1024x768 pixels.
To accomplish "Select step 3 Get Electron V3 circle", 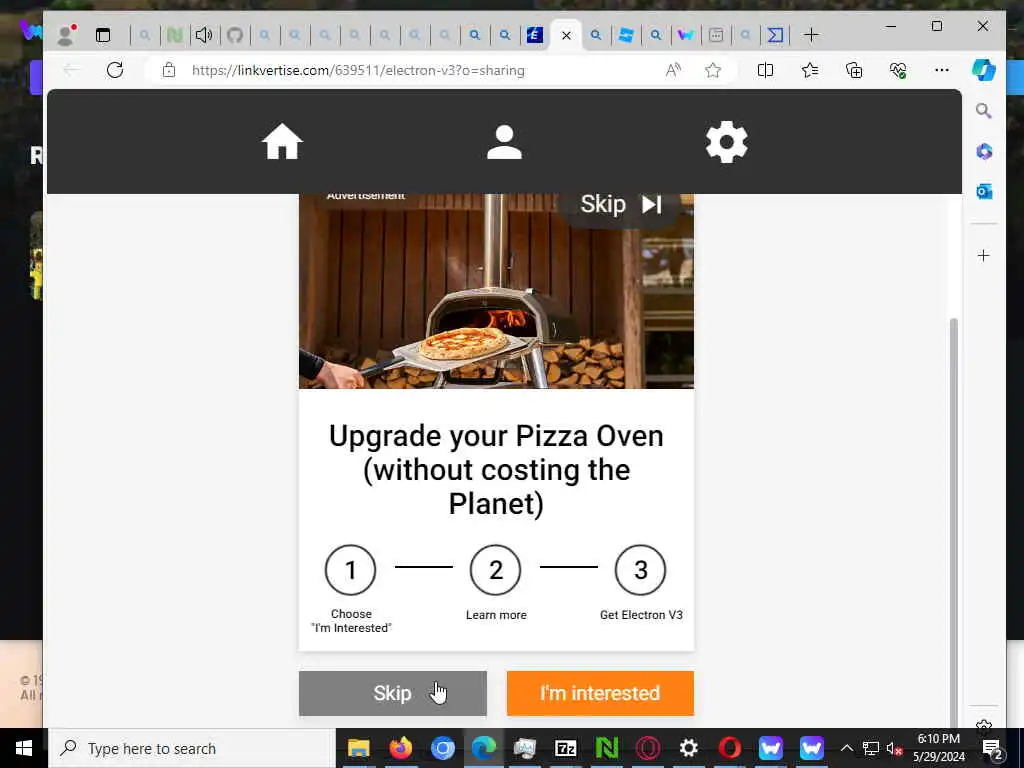I will point(641,570).
